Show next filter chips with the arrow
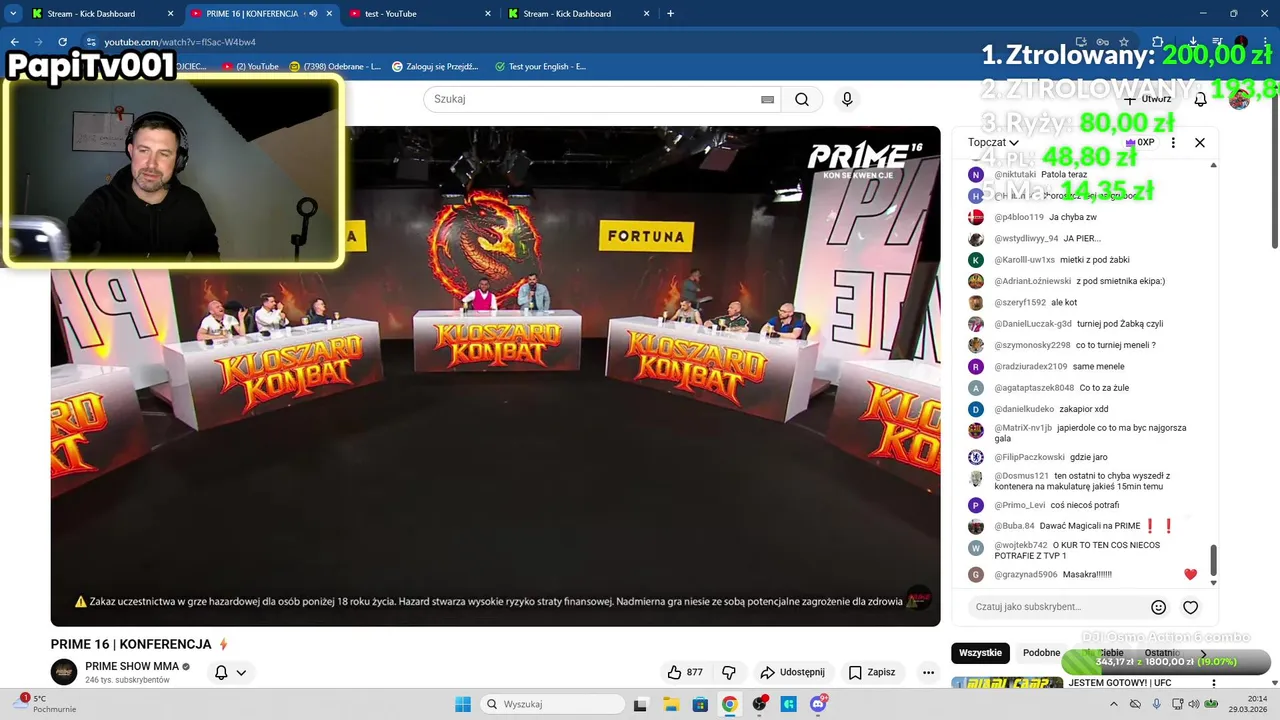This screenshot has height=720, width=1280. click(1203, 653)
